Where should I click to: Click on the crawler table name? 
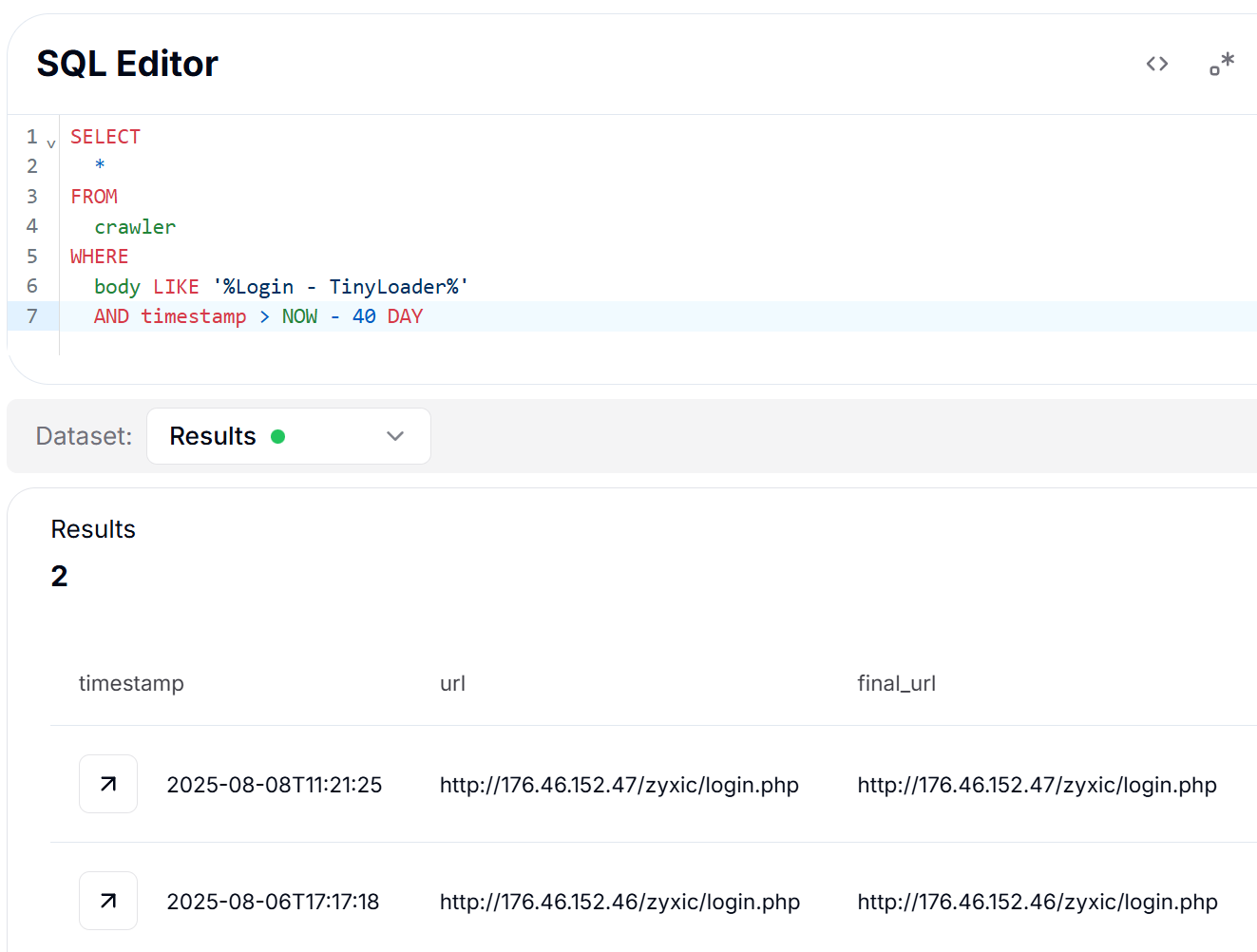point(135,227)
